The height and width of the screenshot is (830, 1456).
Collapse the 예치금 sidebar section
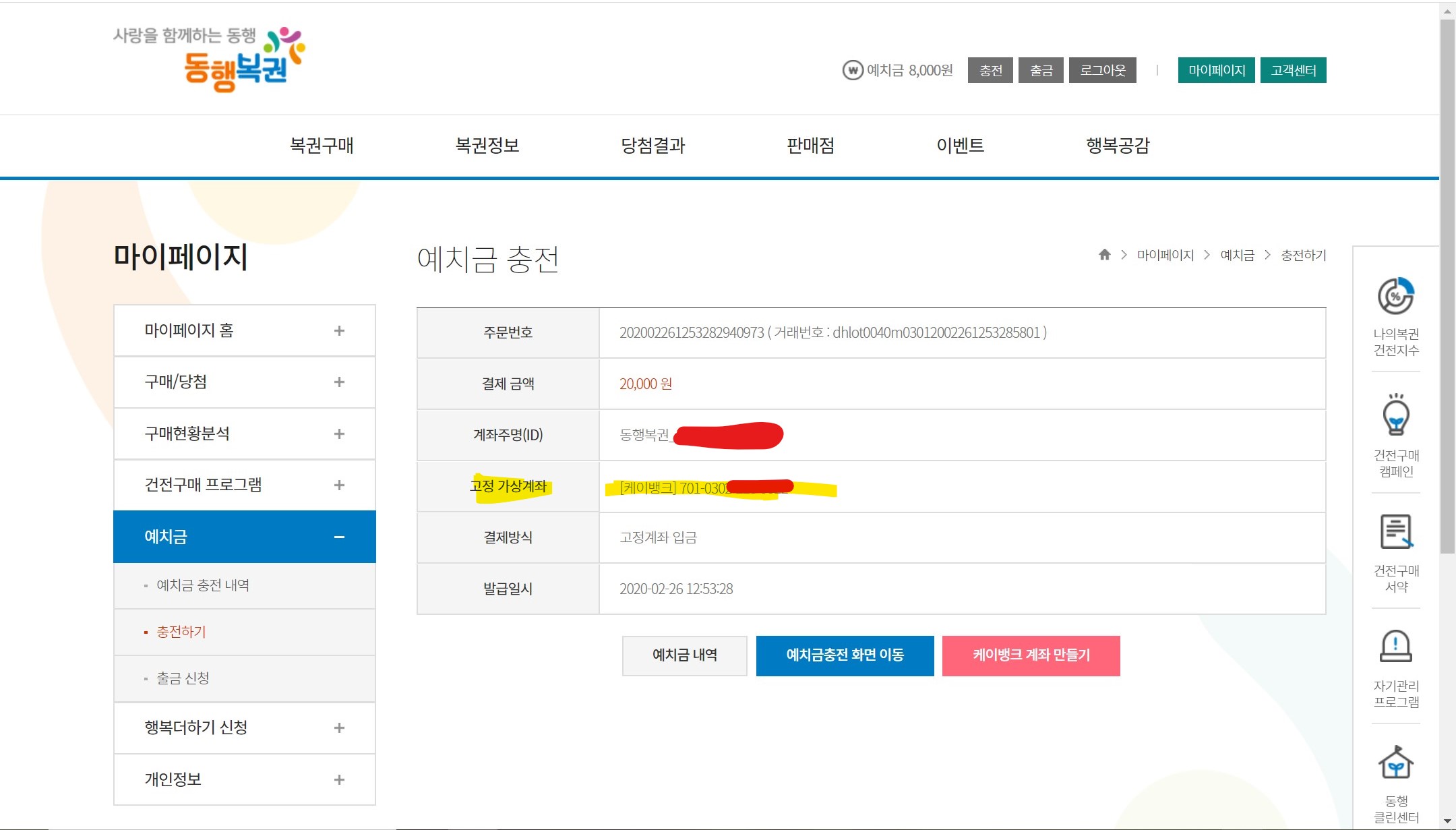pos(339,537)
